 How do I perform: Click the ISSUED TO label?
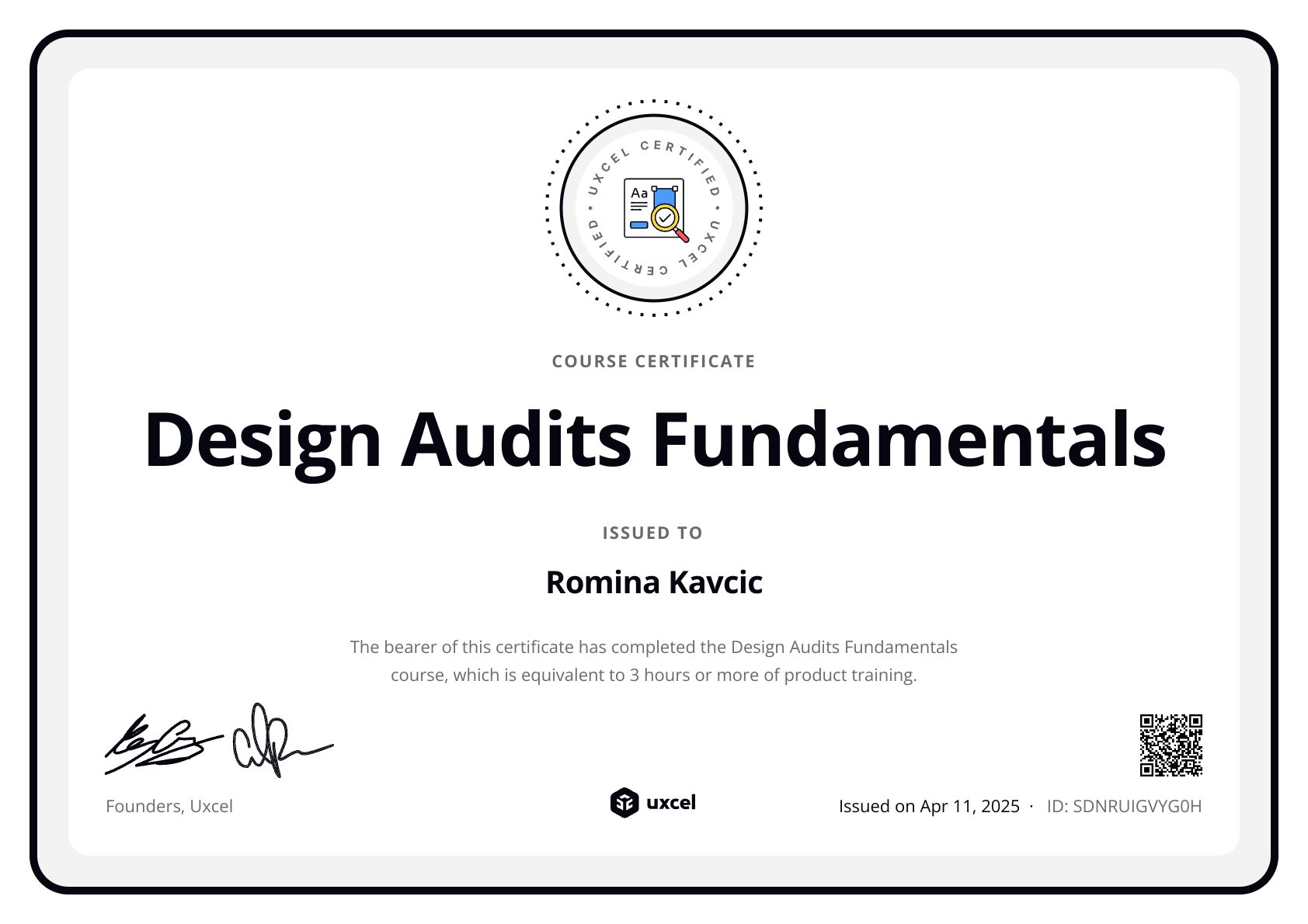tap(653, 533)
